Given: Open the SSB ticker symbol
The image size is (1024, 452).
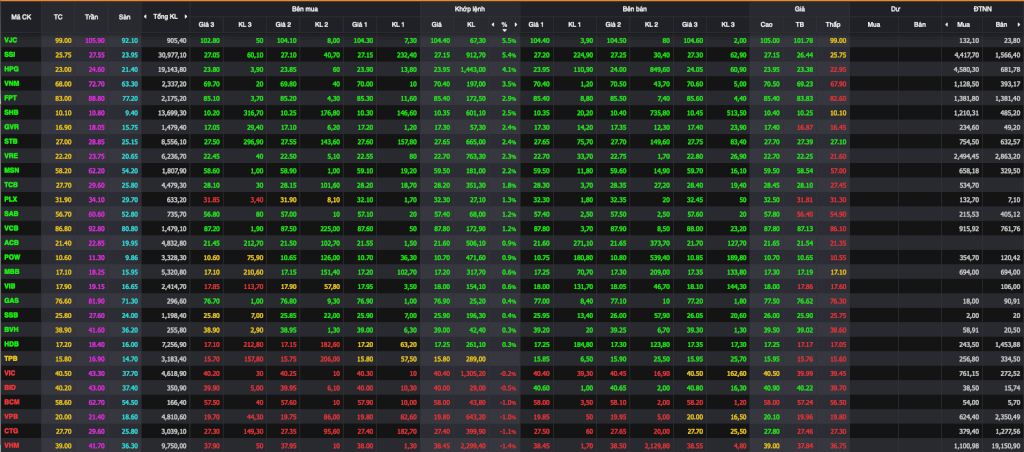Looking at the screenshot, I should tap(11, 313).
